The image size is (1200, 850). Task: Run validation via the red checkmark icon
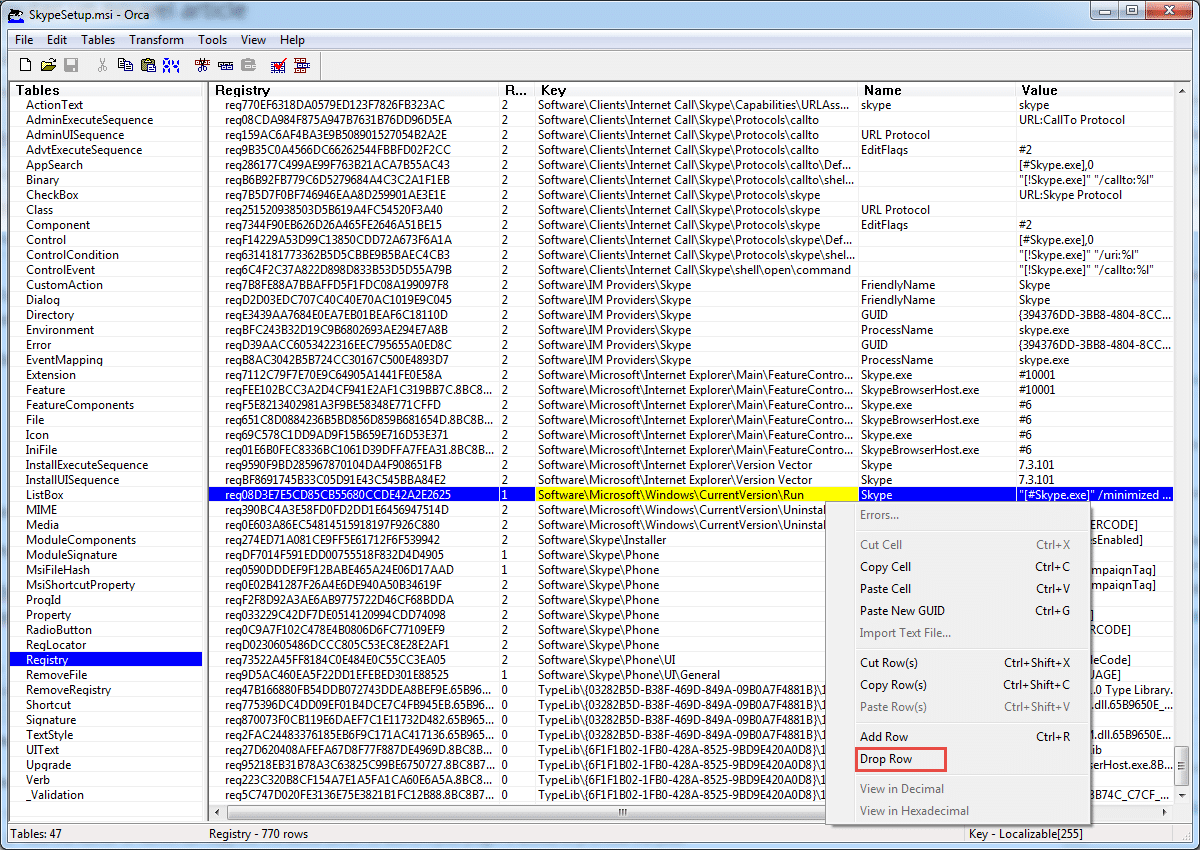pos(278,65)
